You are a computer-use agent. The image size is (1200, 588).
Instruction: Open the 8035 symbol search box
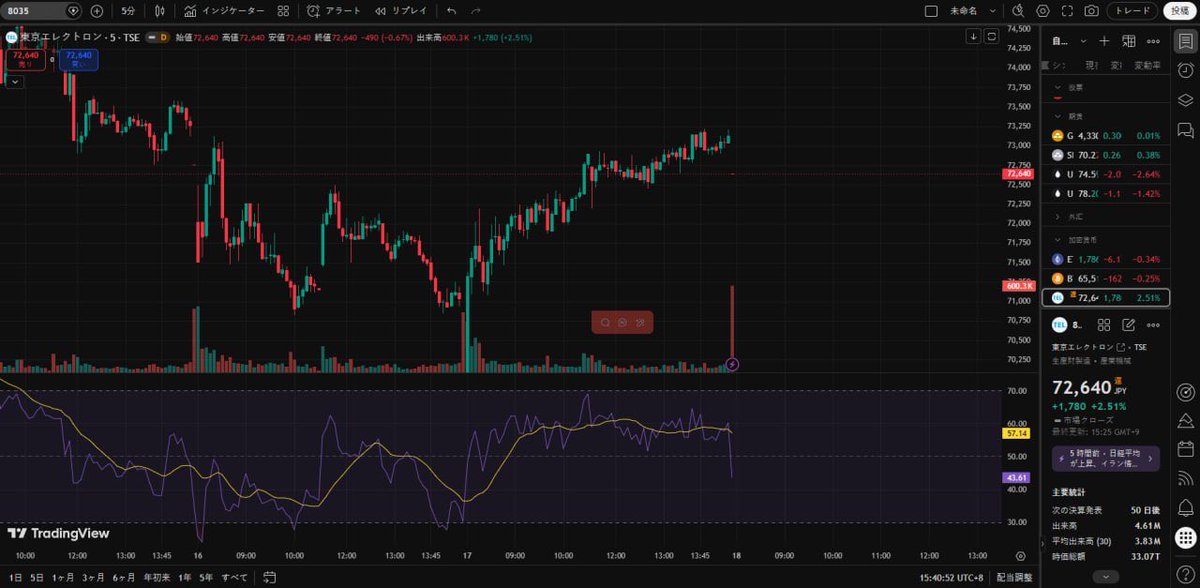(x=41, y=11)
